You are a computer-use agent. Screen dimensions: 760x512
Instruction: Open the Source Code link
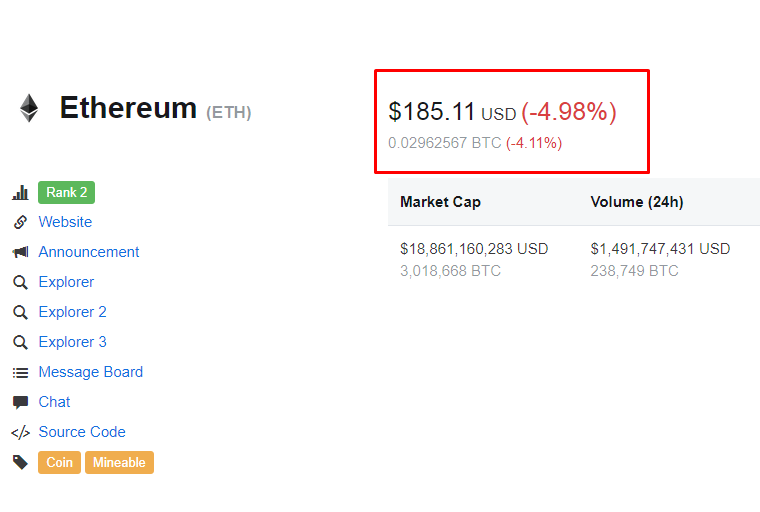[x=82, y=432]
